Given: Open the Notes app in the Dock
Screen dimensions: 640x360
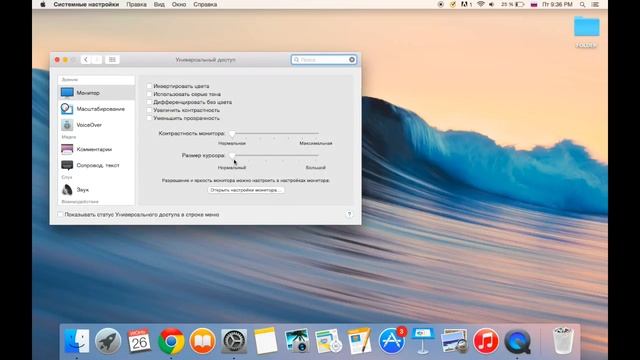Looking at the screenshot, I should pos(265,341).
